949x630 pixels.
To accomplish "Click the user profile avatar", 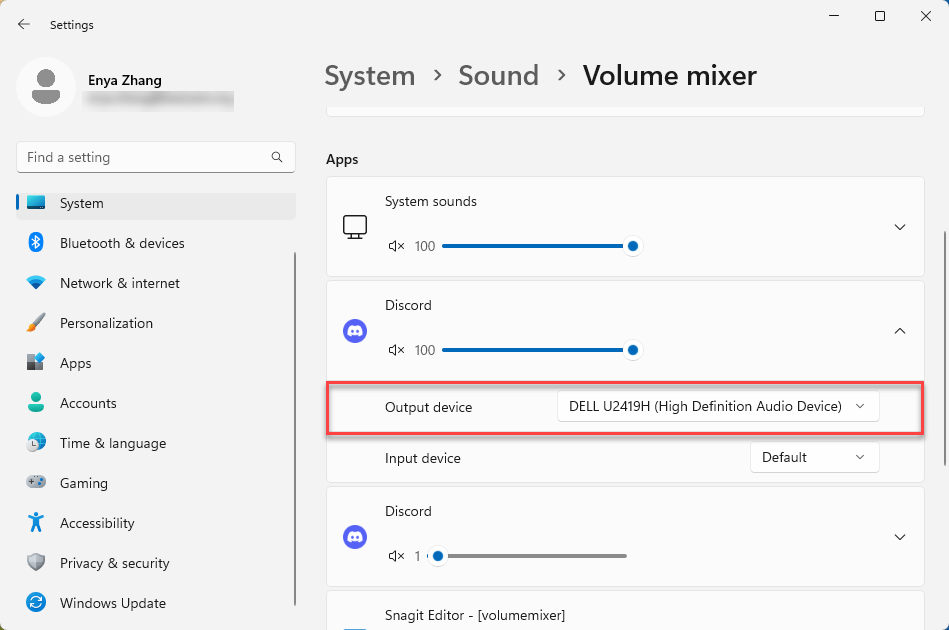I will tap(45, 87).
